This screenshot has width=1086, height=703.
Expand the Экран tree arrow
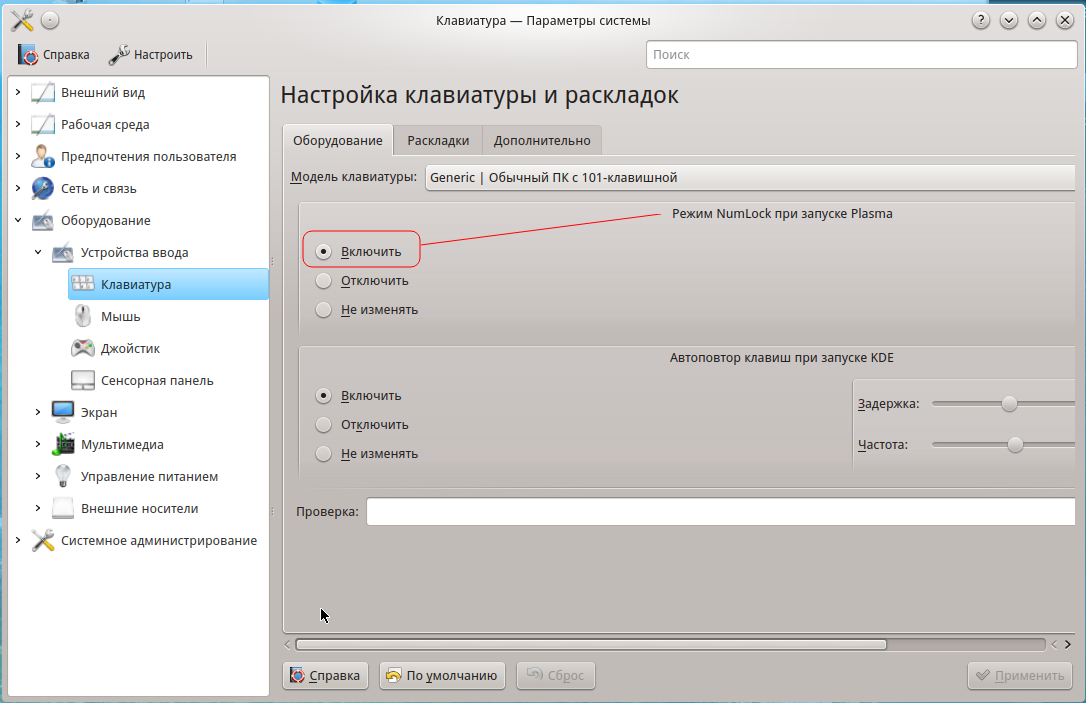[38, 412]
